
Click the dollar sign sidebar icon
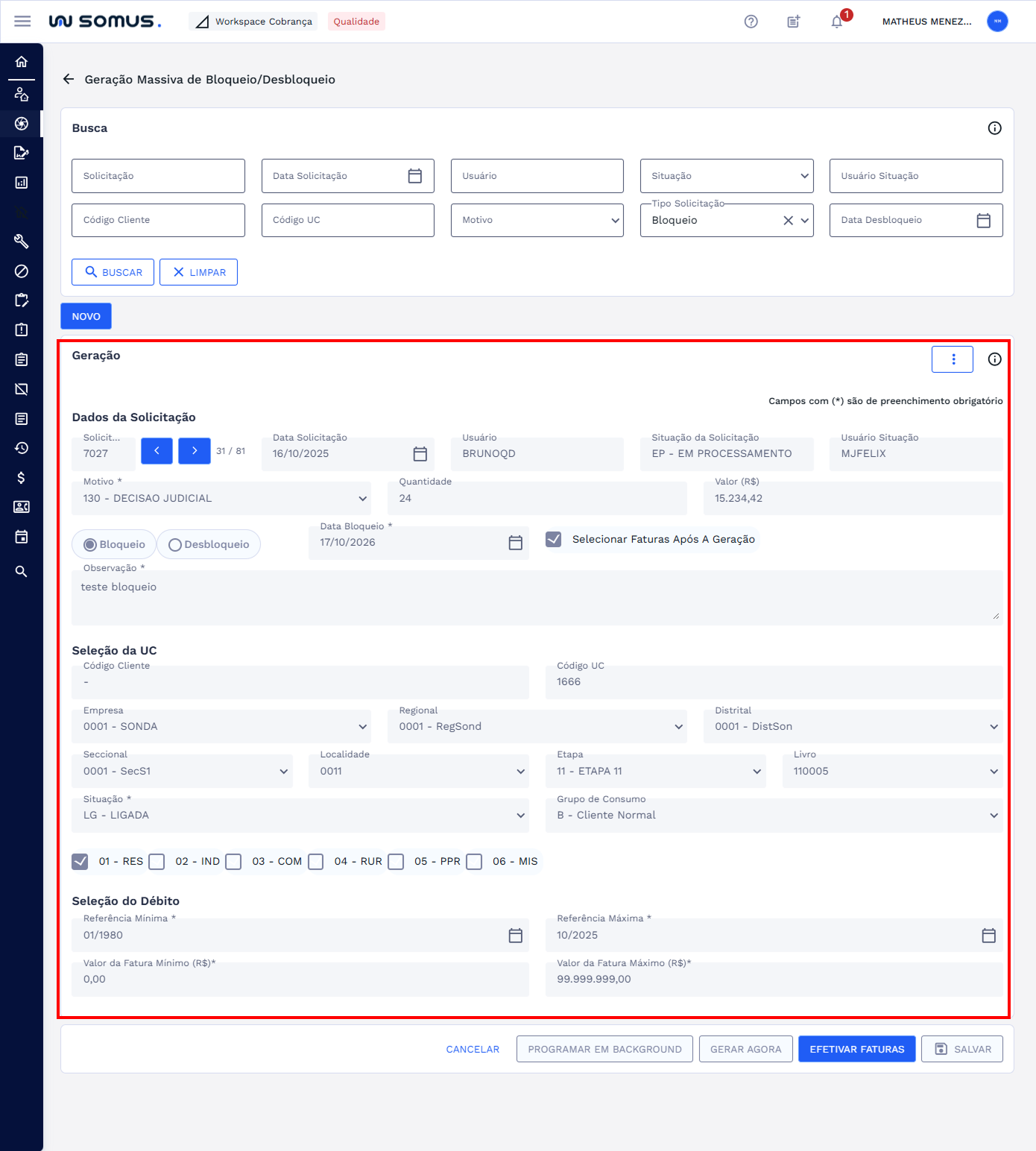coord(22,478)
